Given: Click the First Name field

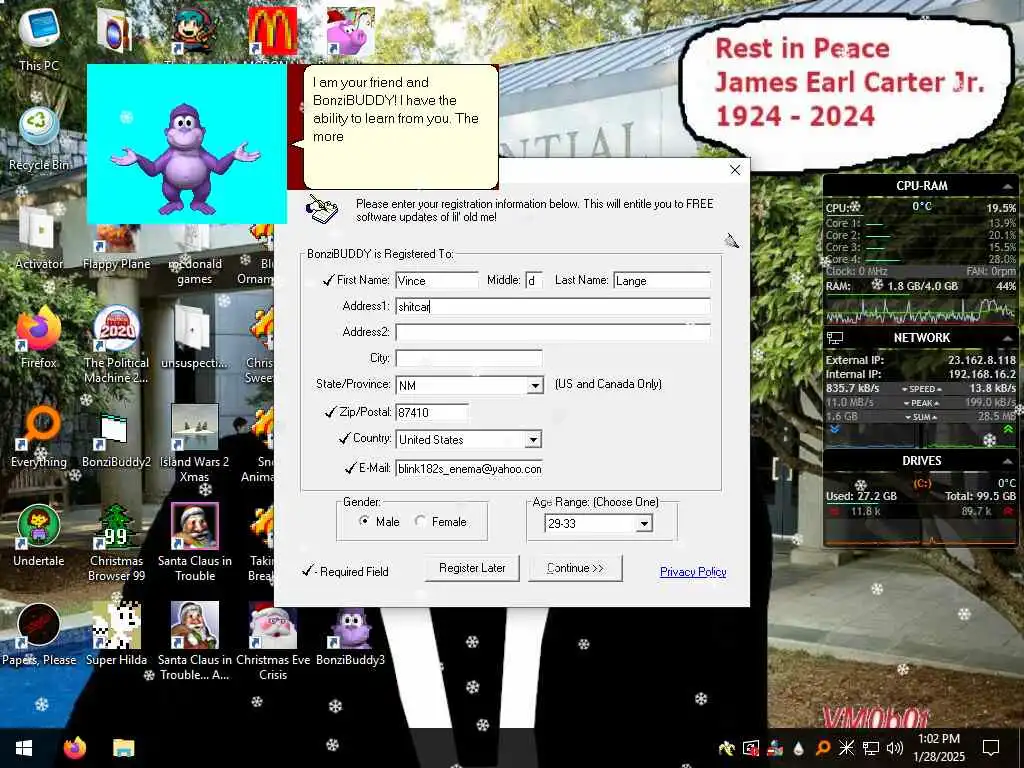Looking at the screenshot, I should [437, 280].
